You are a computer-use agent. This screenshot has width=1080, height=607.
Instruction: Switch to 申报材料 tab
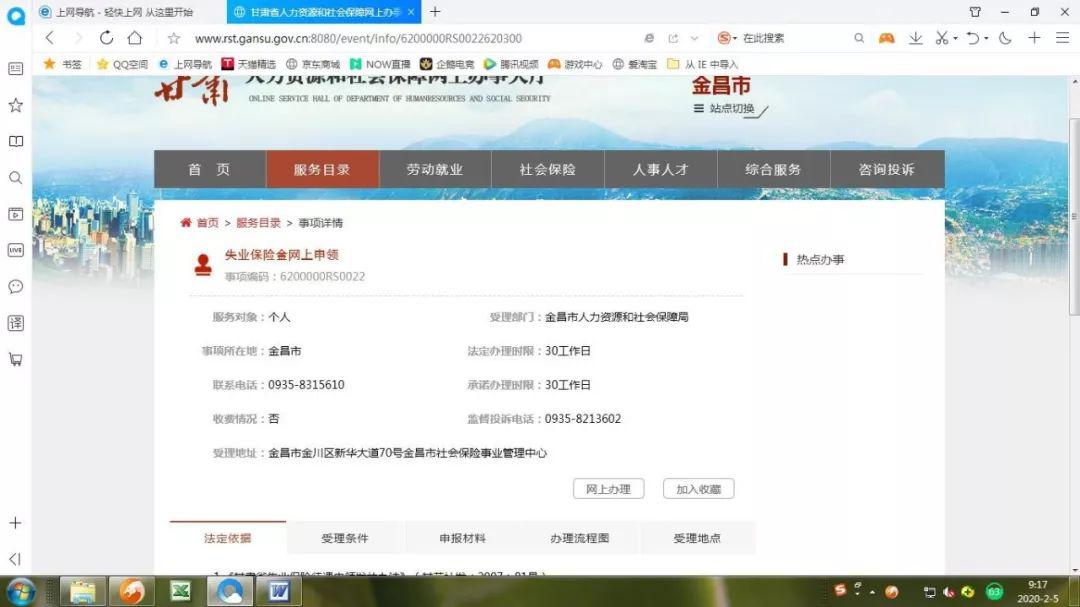point(462,538)
